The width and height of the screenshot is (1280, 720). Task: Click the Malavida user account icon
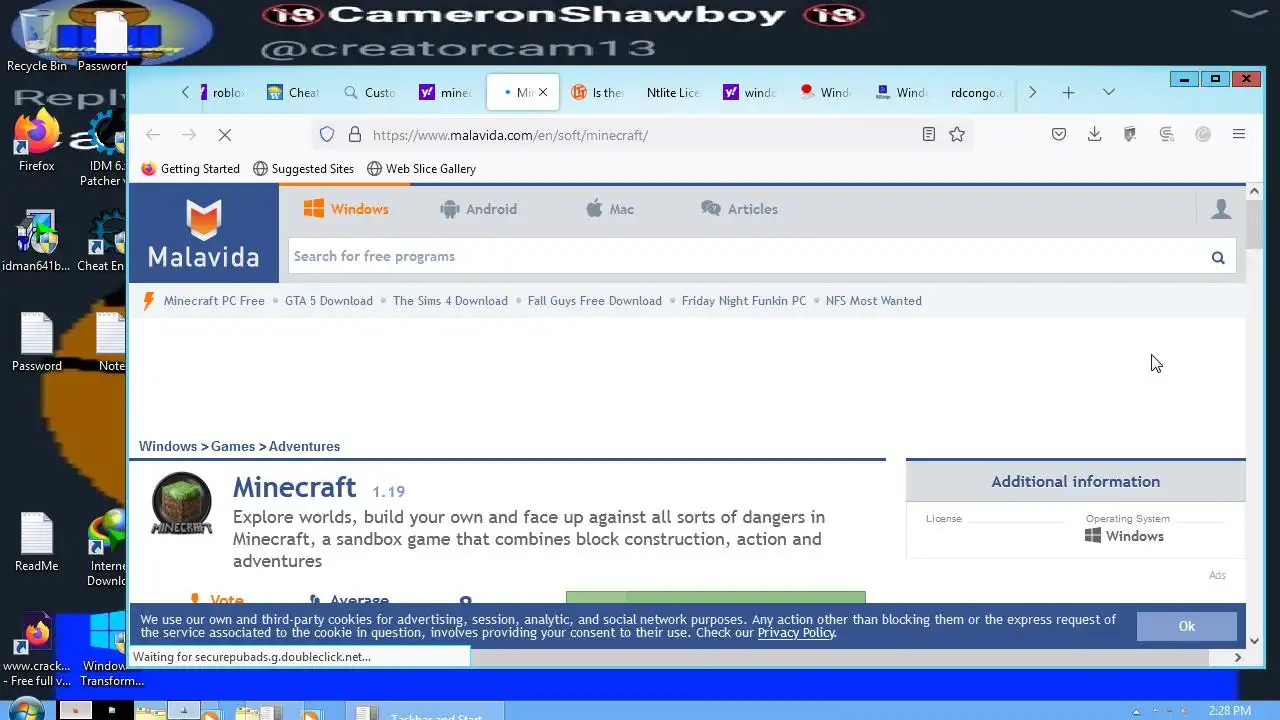pos(1221,209)
